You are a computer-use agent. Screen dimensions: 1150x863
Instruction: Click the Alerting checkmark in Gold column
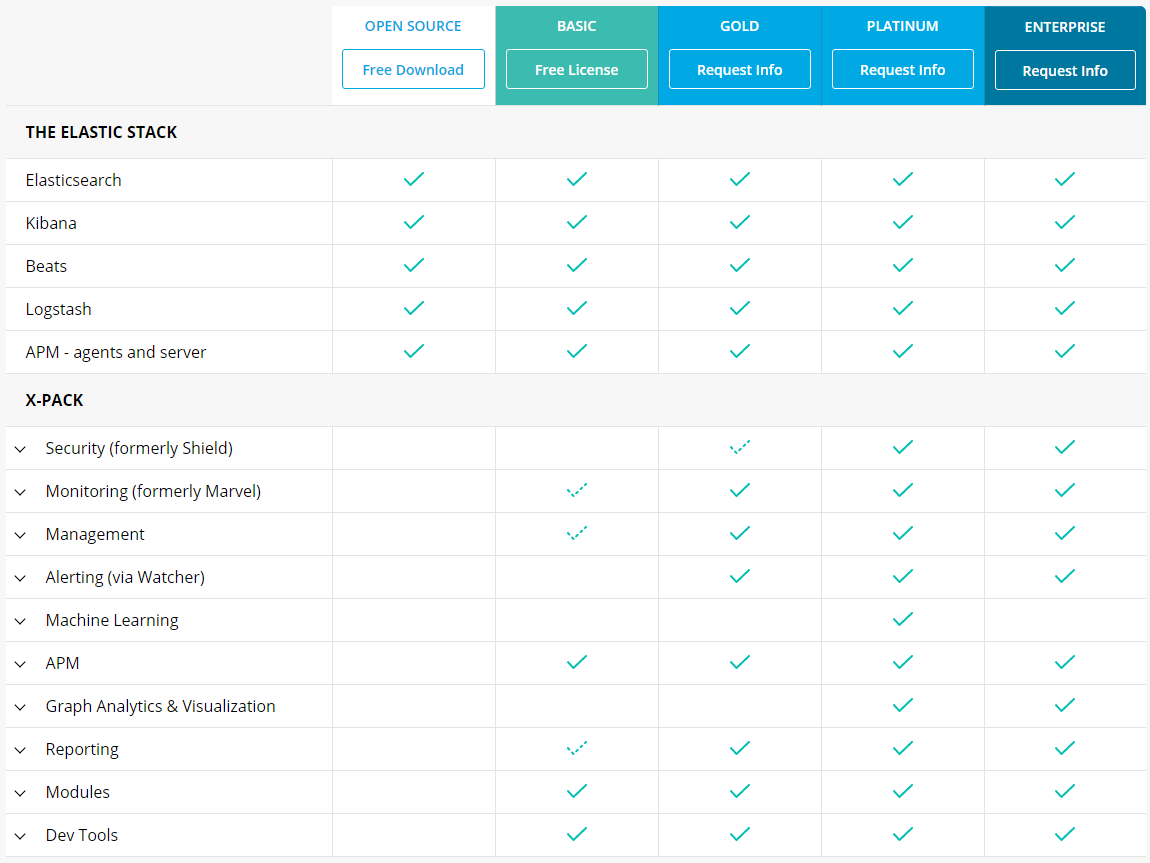tap(739, 576)
